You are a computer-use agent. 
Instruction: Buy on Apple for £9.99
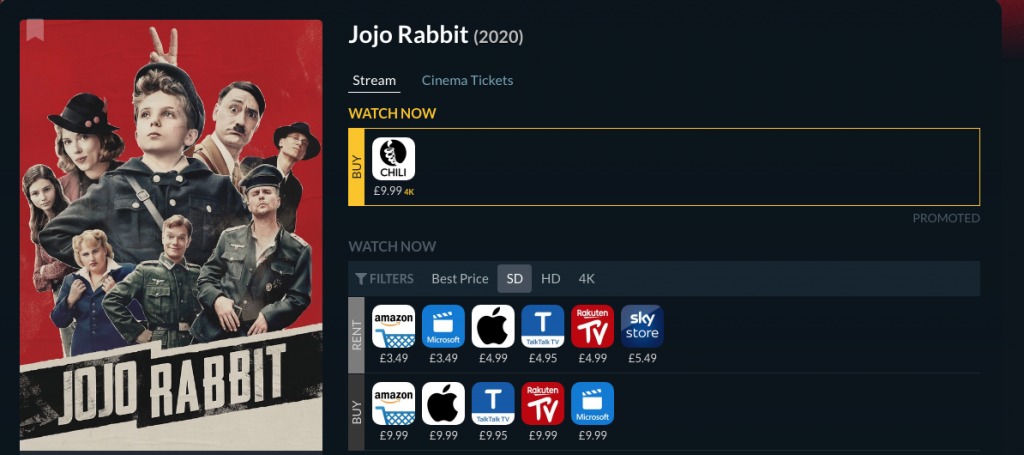click(443, 403)
